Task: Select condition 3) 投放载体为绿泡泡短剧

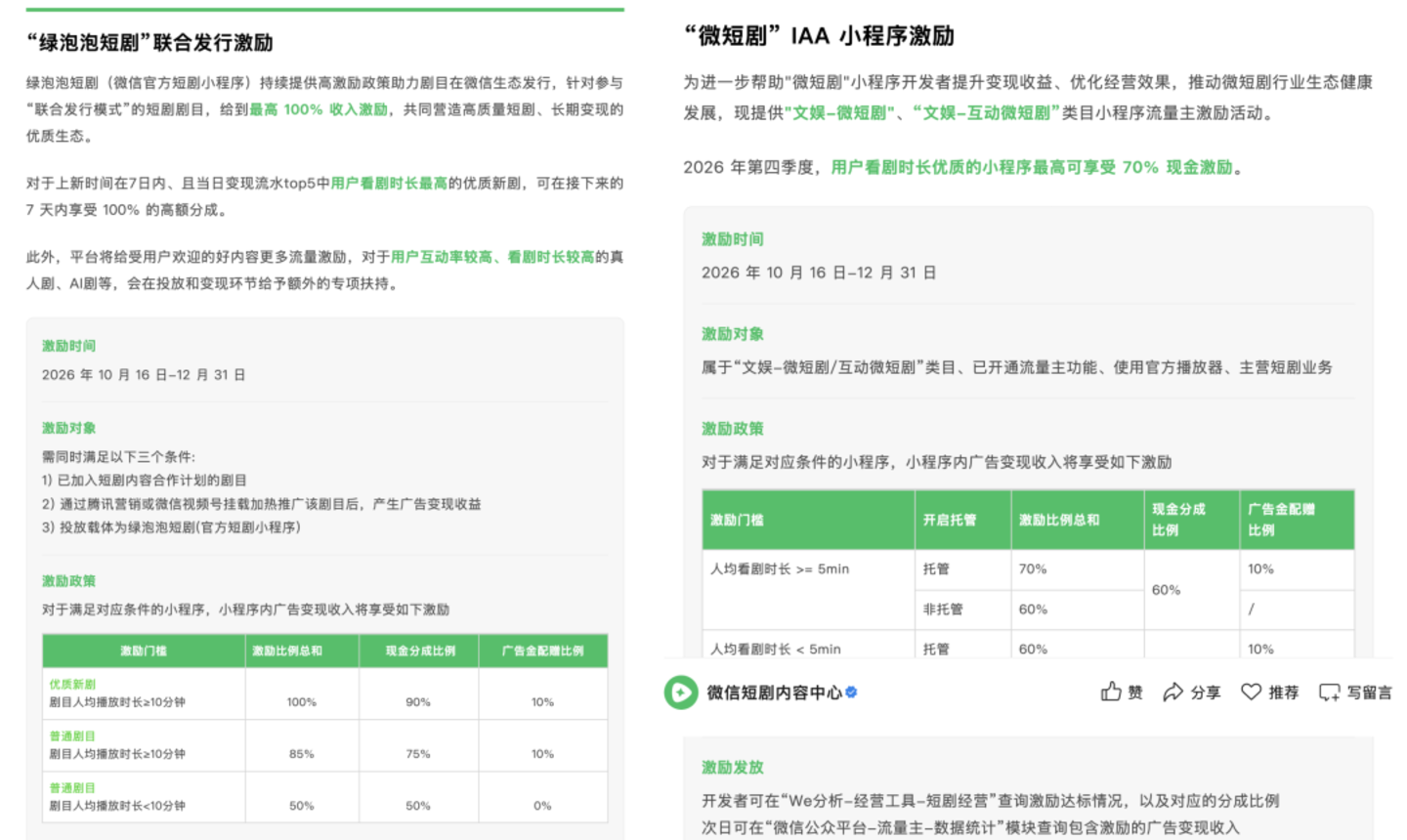Action: click(171, 527)
